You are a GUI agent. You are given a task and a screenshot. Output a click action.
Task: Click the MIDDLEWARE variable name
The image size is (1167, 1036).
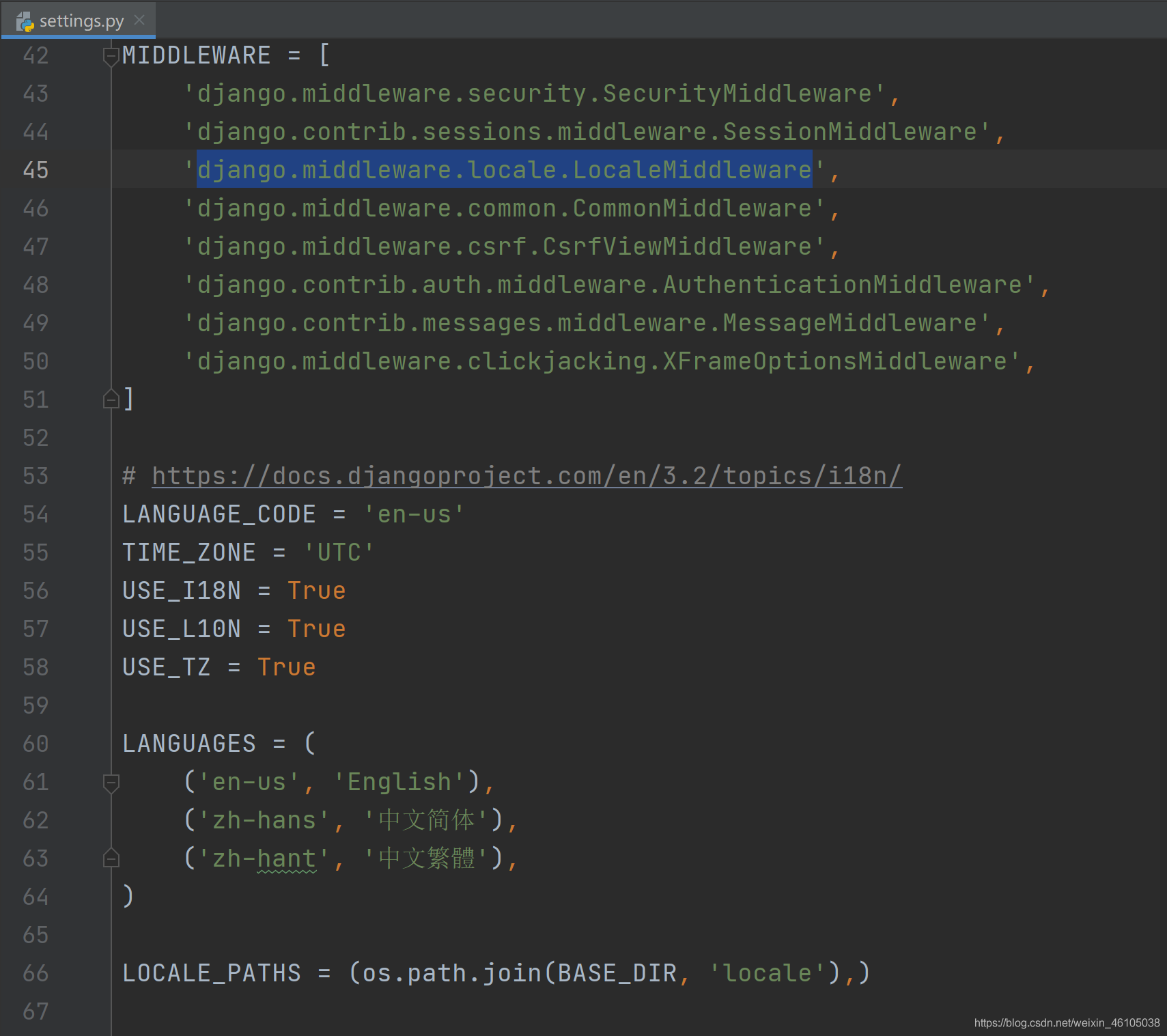point(197,55)
